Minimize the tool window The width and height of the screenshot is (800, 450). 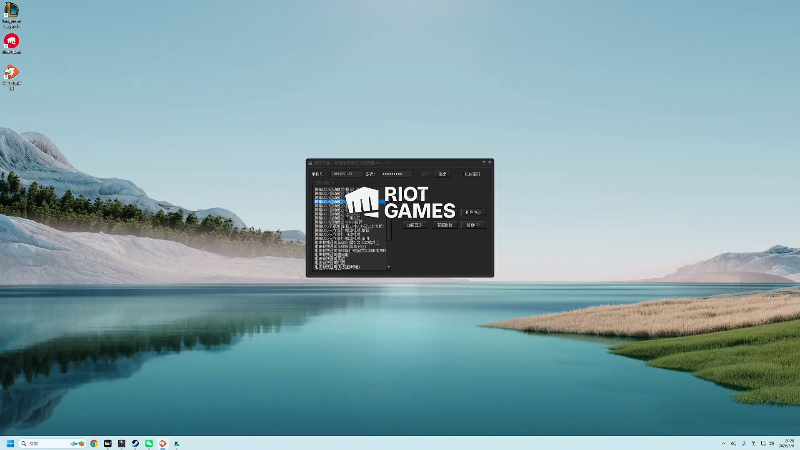pos(484,163)
